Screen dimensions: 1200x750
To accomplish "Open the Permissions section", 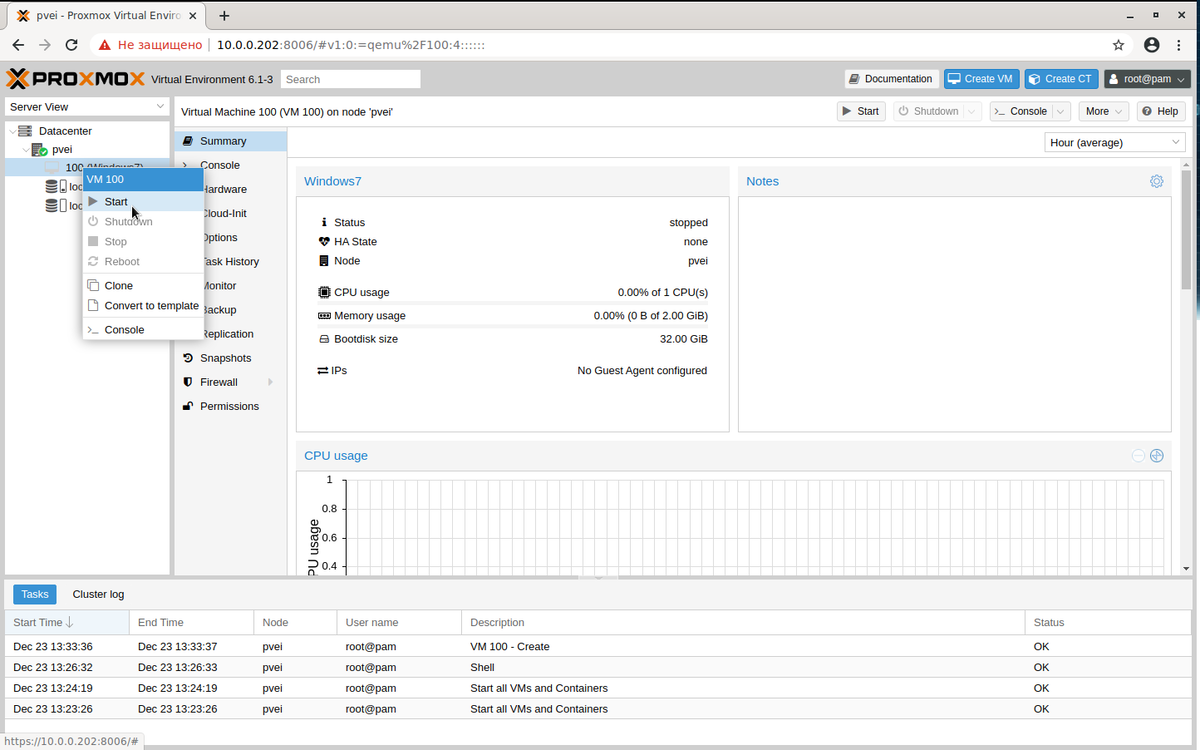I will (x=230, y=406).
